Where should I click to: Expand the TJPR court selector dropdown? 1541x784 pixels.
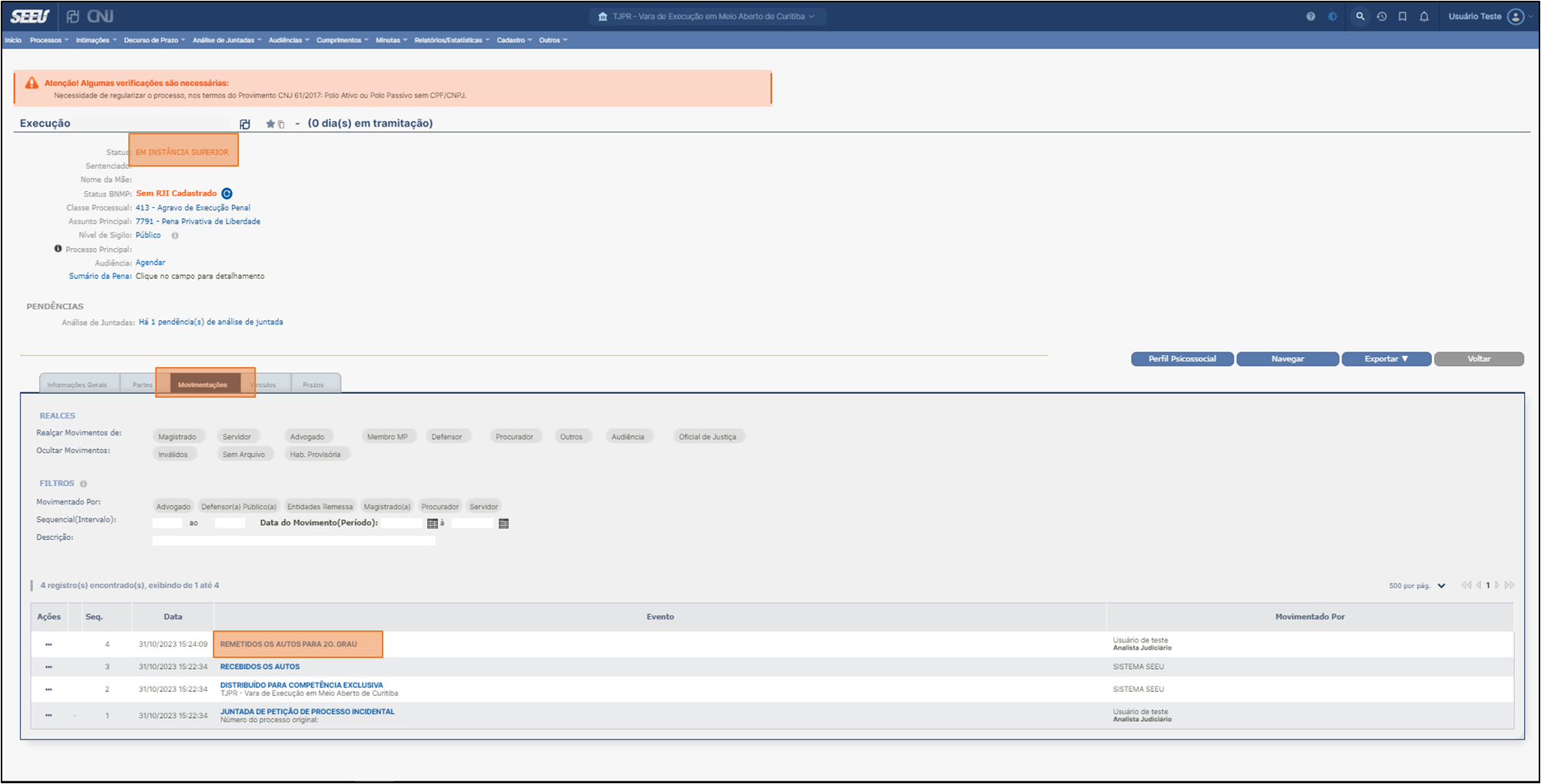[x=707, y=16]
